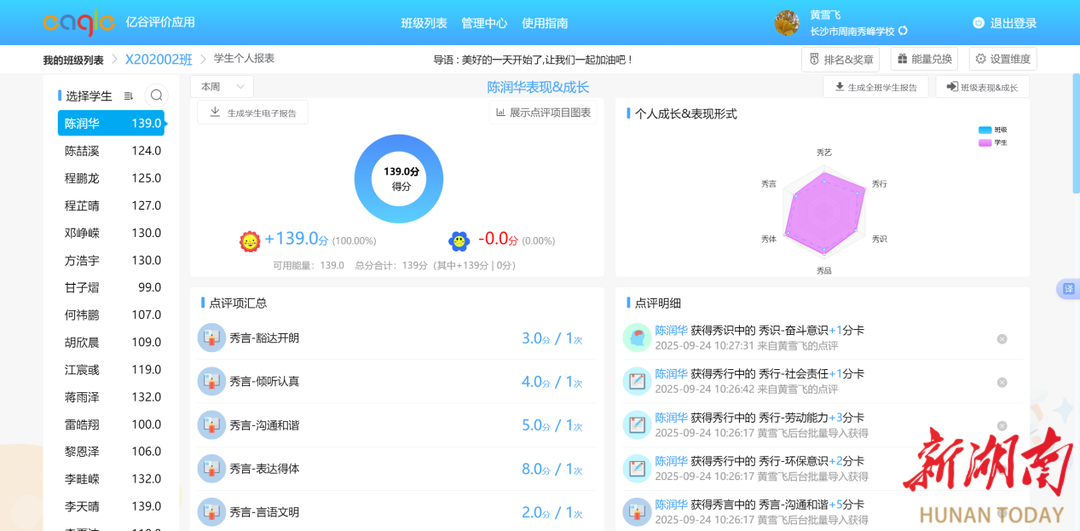Click the refresh icon next to the school name
The image size is (1080, 531).
pos(903,32)
